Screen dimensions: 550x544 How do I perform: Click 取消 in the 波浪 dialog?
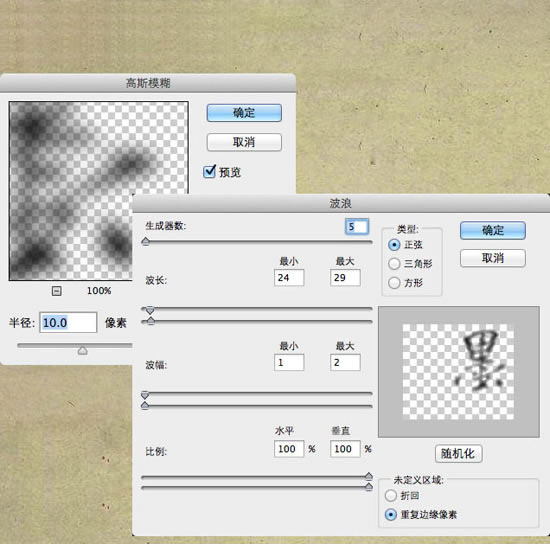tap(493, 258)
